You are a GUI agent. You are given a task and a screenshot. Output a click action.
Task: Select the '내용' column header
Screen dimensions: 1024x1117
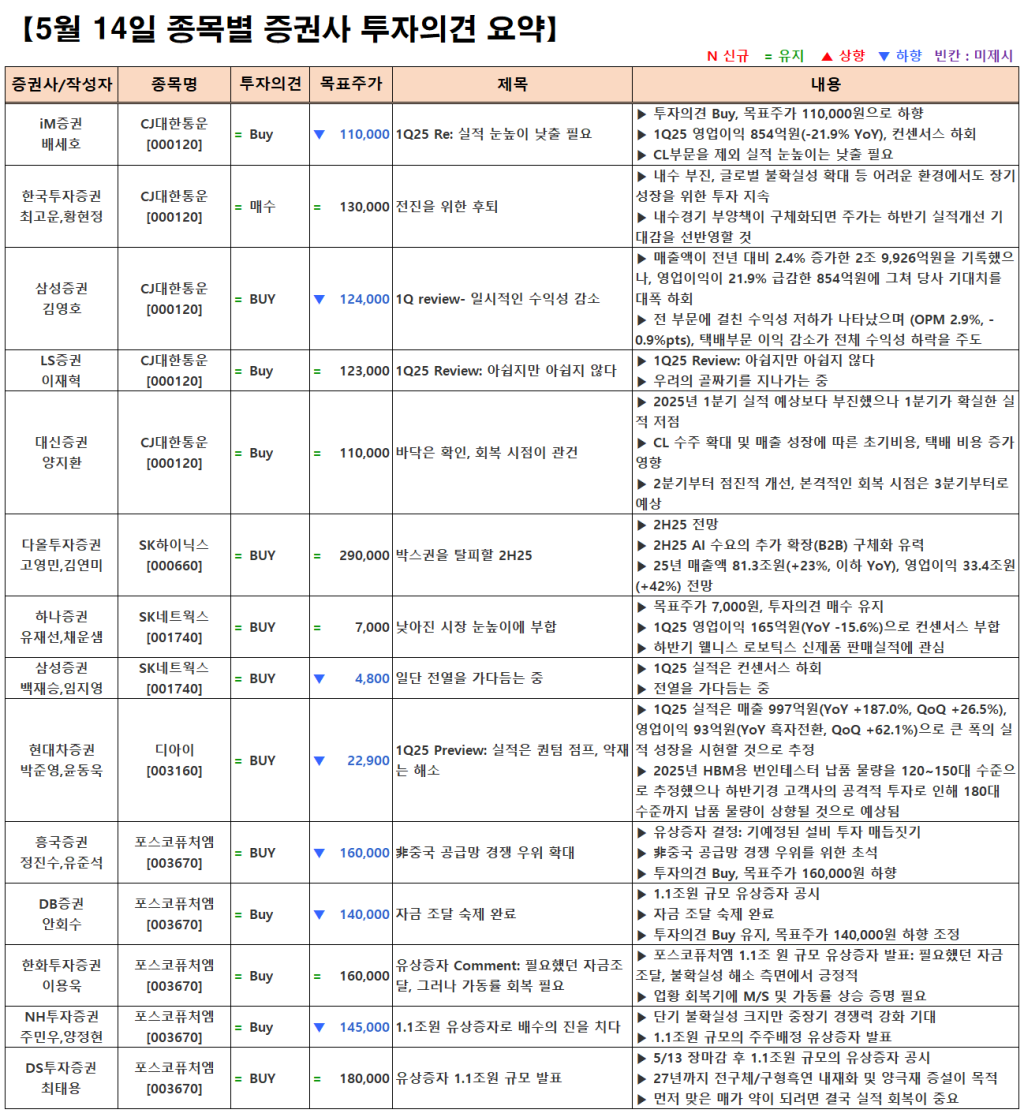[826, 85]
